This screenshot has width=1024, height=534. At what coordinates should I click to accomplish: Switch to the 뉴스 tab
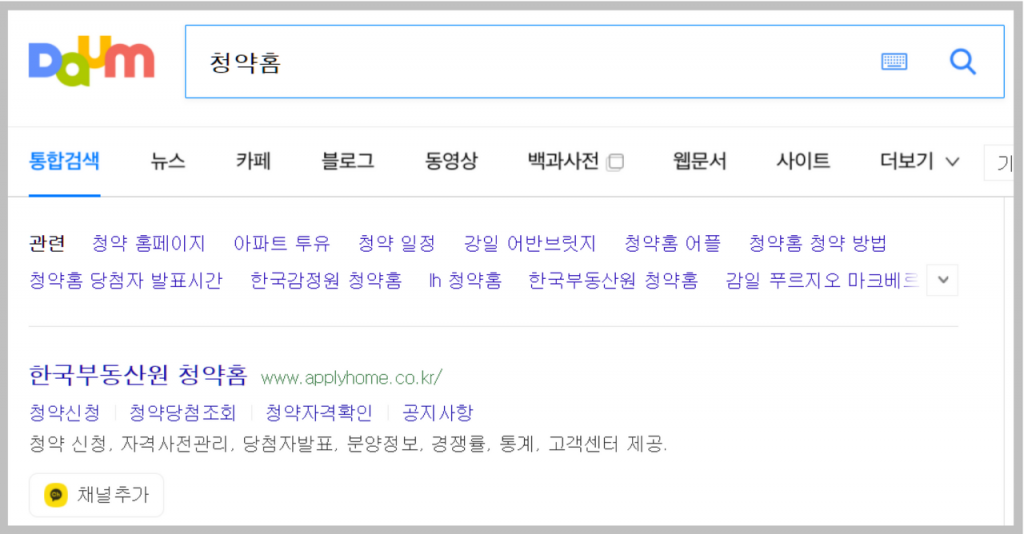pos(168,161)
